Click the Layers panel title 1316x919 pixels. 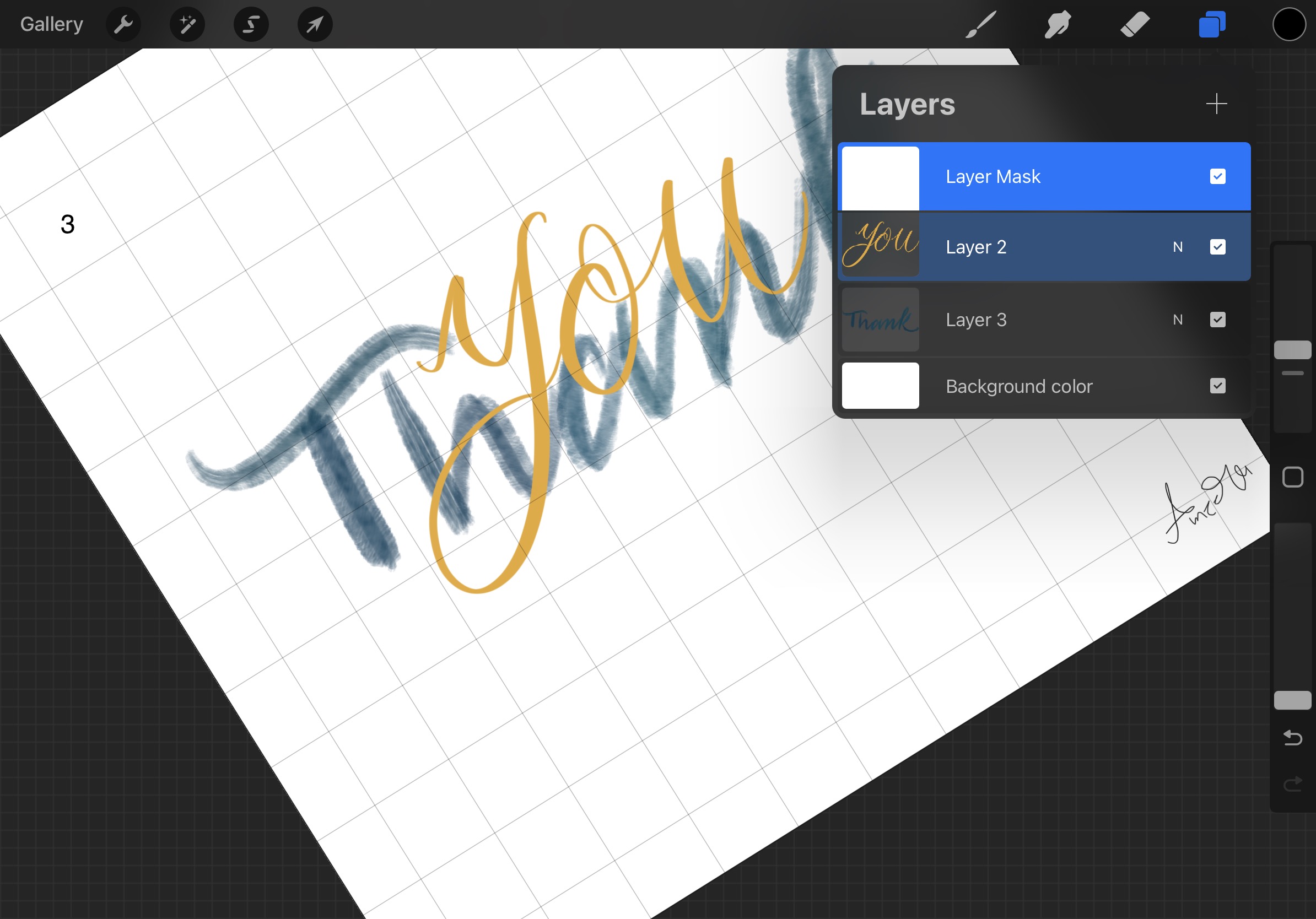[x=907, y=105]
